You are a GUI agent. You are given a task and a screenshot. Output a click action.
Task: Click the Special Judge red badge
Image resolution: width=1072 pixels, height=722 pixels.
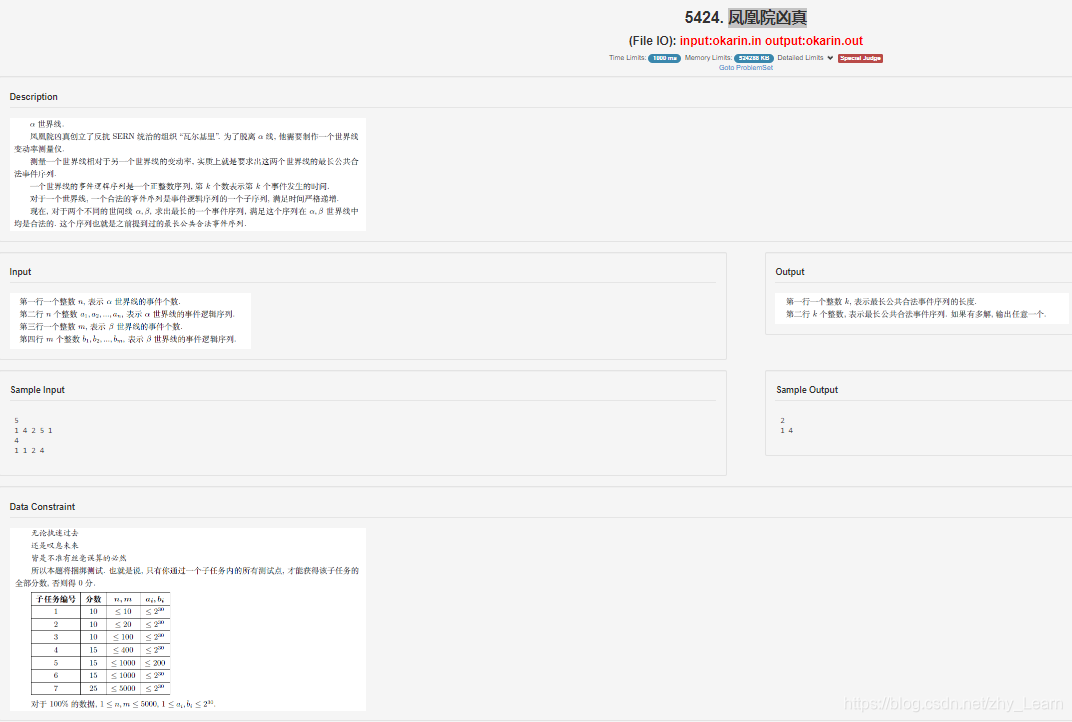coord(860,58)
